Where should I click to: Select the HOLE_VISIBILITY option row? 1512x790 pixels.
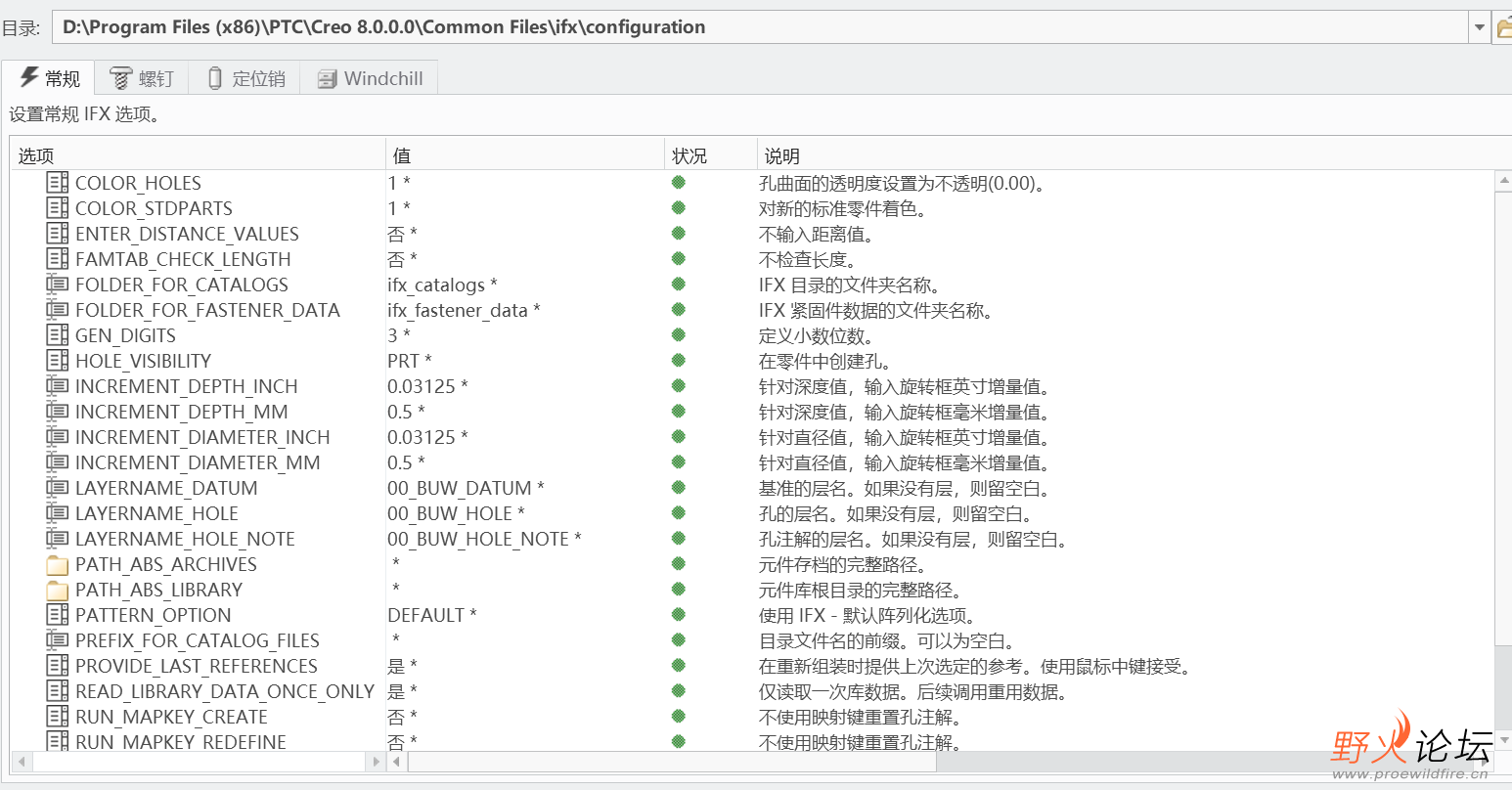(x=753, y=361)
